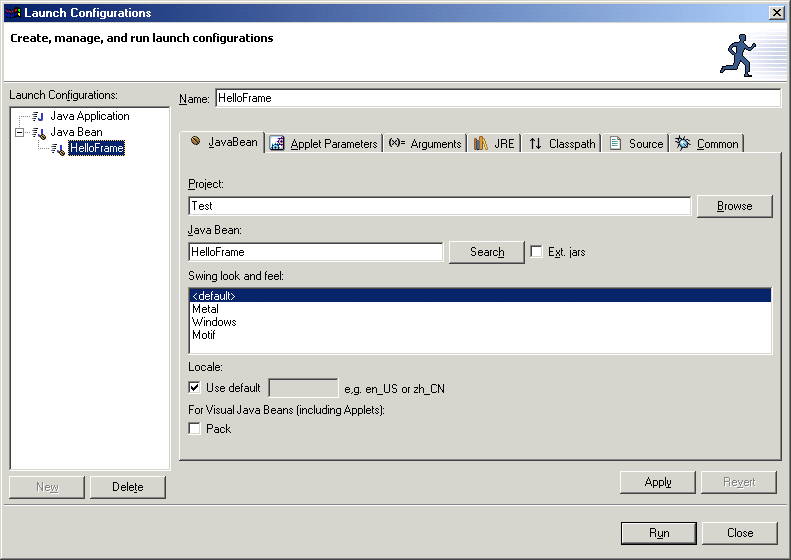Select the Java Bean tree item
The height and width of the screenshot is (560, 791).
tap(76, 132)
